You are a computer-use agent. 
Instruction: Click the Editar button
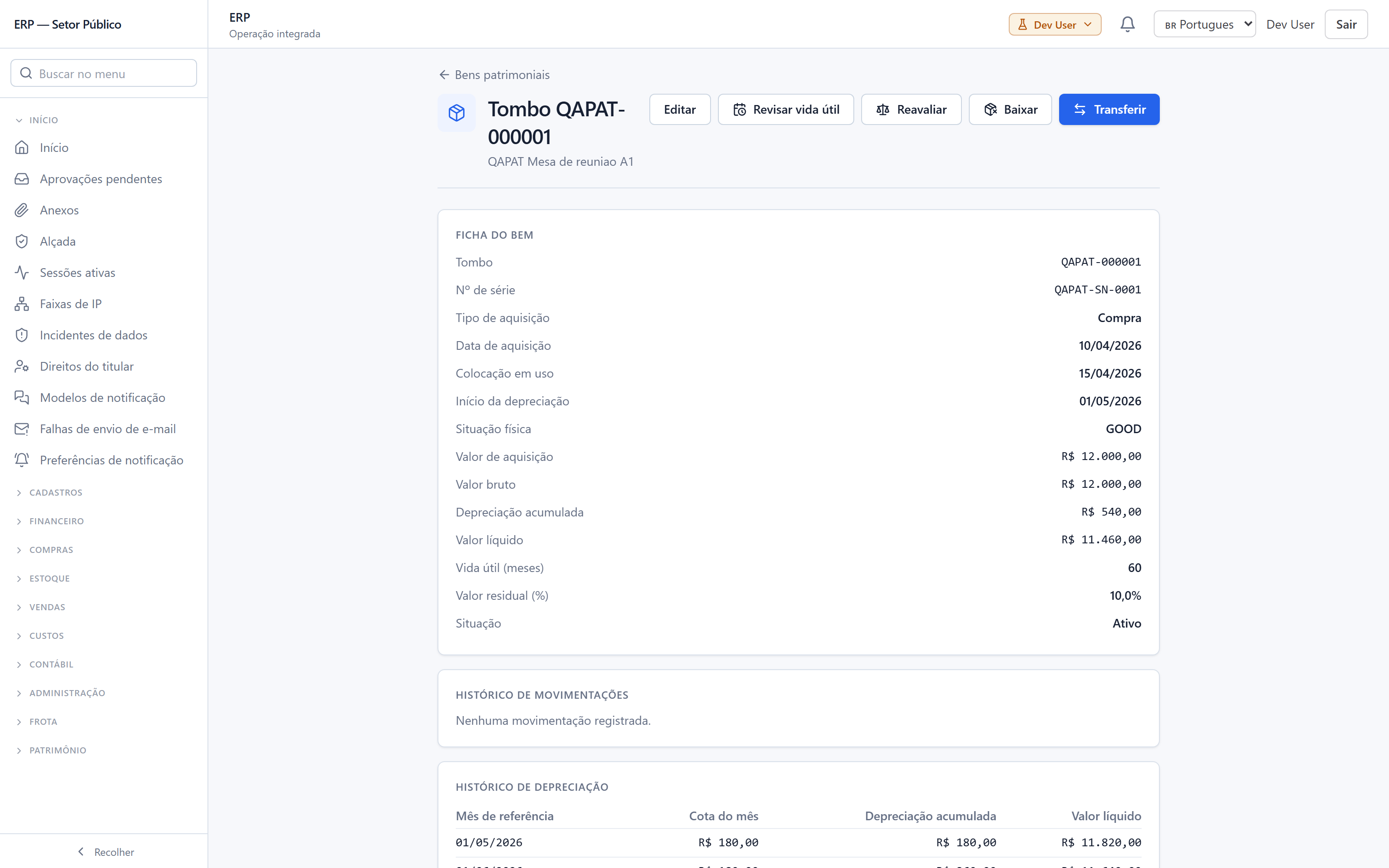pos(680,109)
